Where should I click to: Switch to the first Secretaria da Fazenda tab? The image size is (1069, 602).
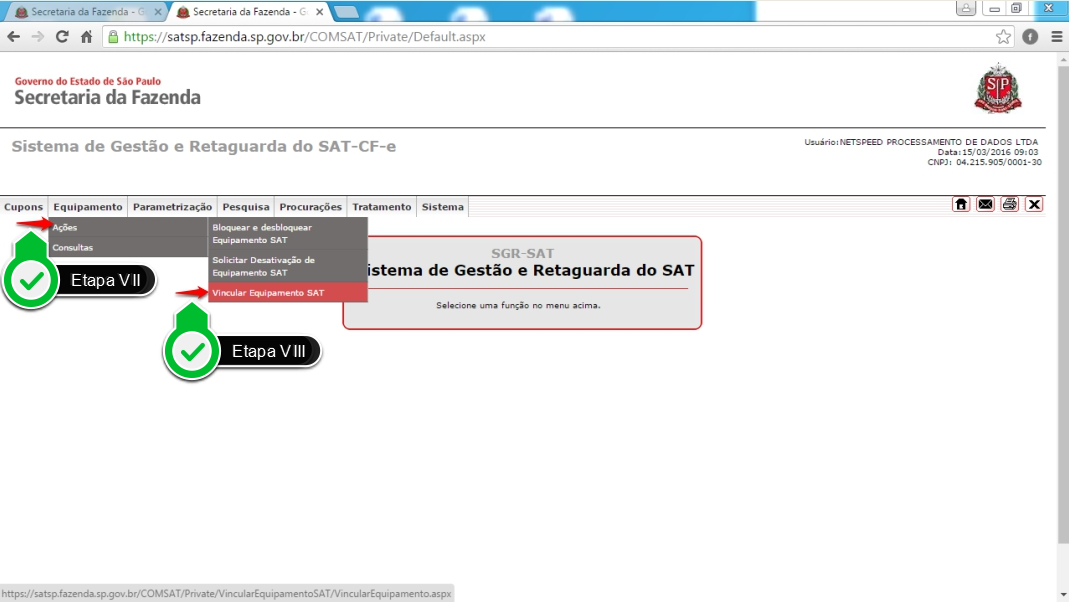85,12
